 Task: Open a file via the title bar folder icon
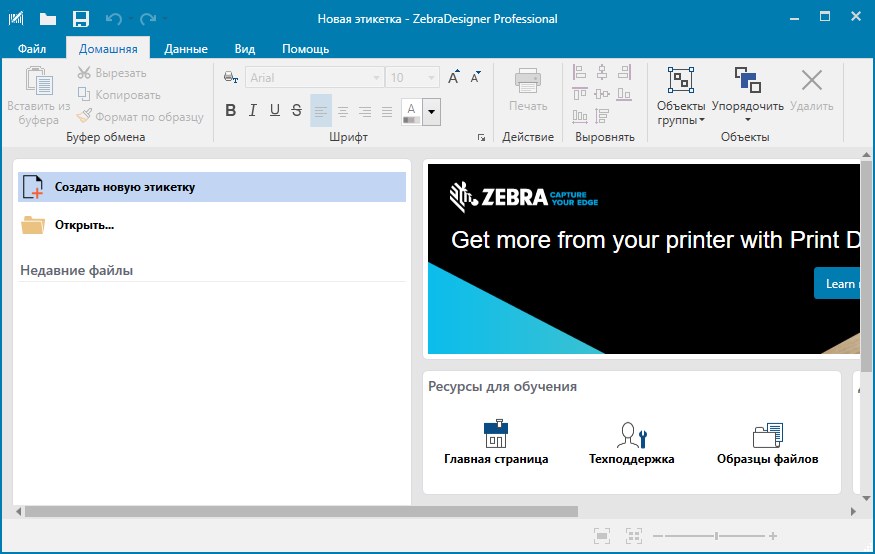(47, 19)
